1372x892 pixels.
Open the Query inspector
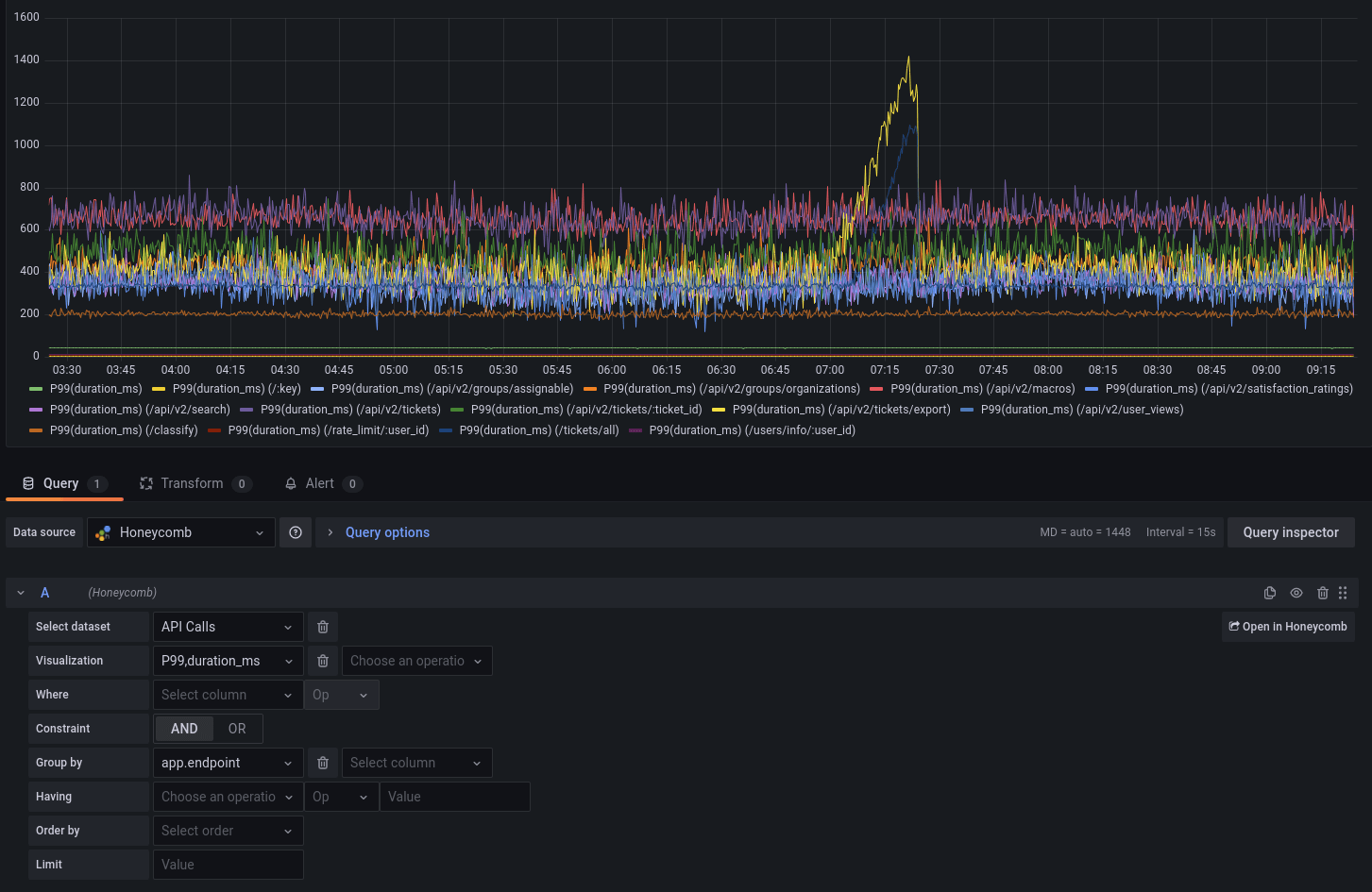1290,531
